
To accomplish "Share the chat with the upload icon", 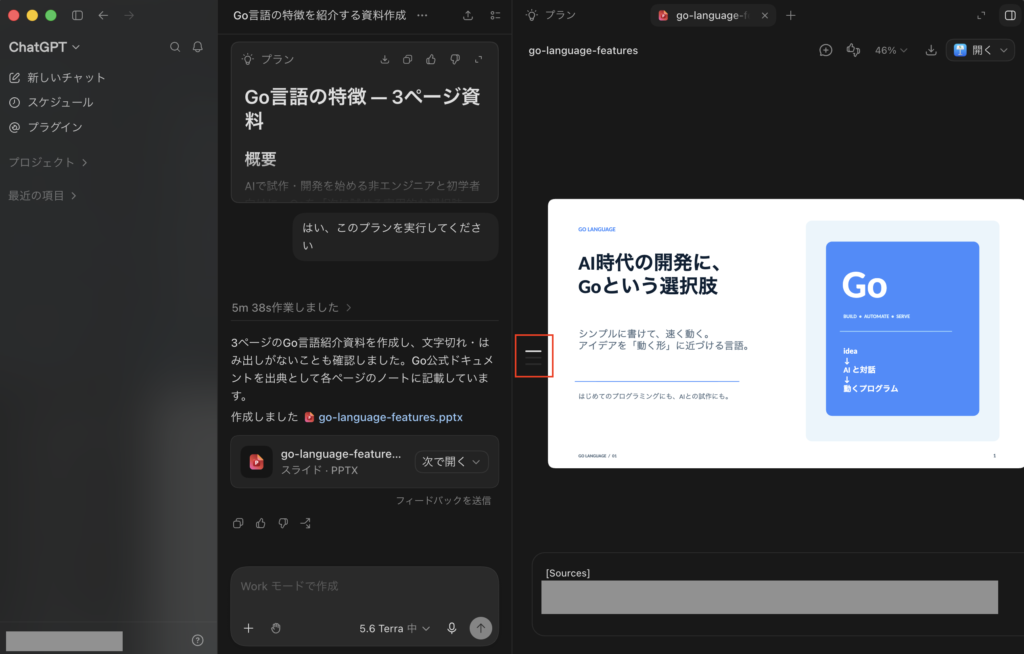I will tap(468, 15).
